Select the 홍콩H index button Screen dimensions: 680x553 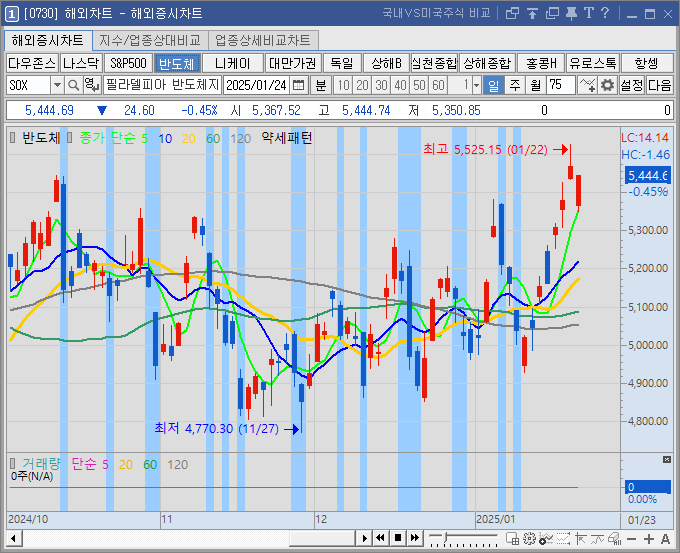coord(541,63)
